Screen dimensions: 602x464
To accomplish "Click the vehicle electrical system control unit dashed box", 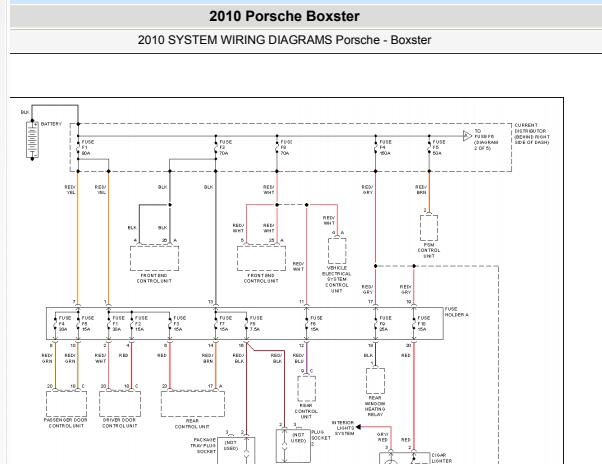I will pyautogui.click(x=337, y=250).
